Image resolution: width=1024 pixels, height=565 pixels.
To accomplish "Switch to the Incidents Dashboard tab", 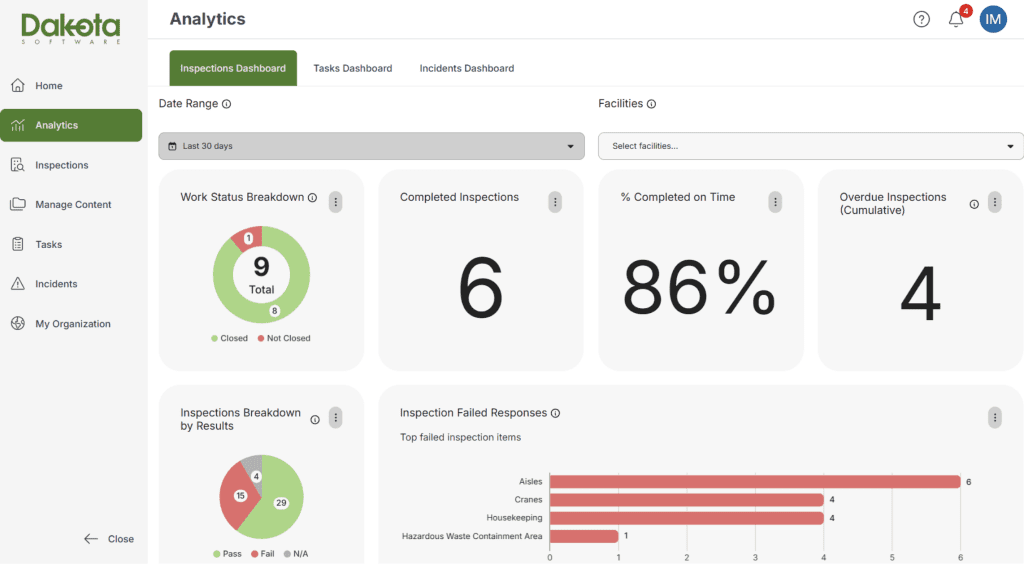I will tap(467, 68).
